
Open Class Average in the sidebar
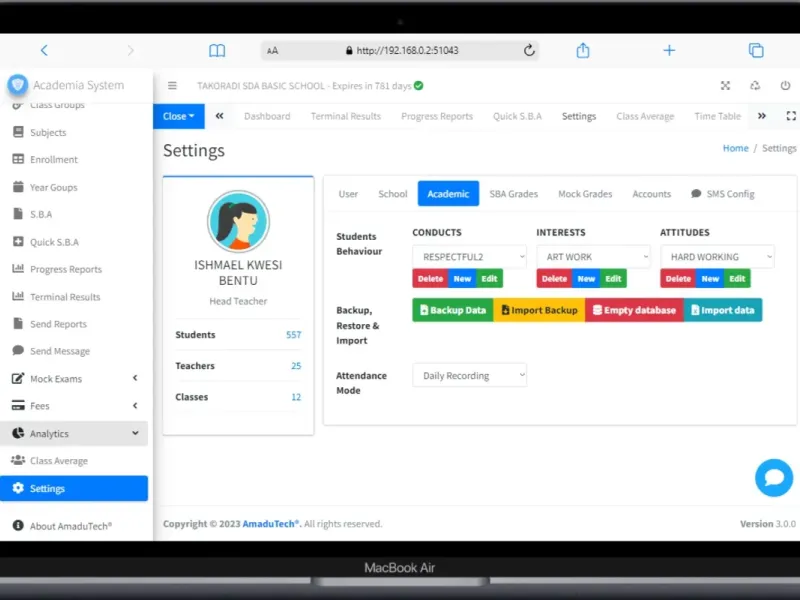[74, 461]
